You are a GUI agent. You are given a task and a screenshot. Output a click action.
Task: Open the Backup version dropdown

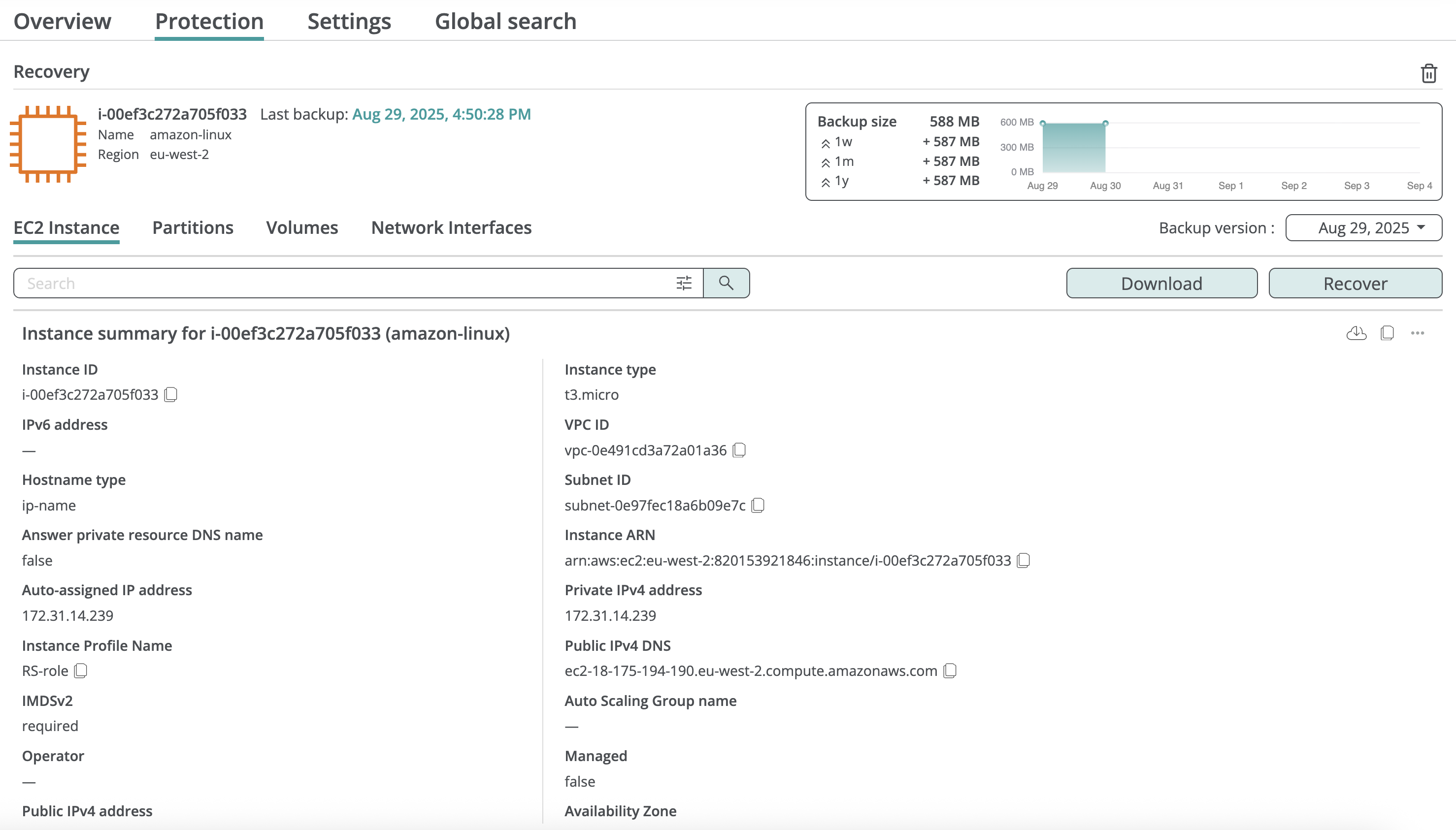click(x=1363, y=228)
